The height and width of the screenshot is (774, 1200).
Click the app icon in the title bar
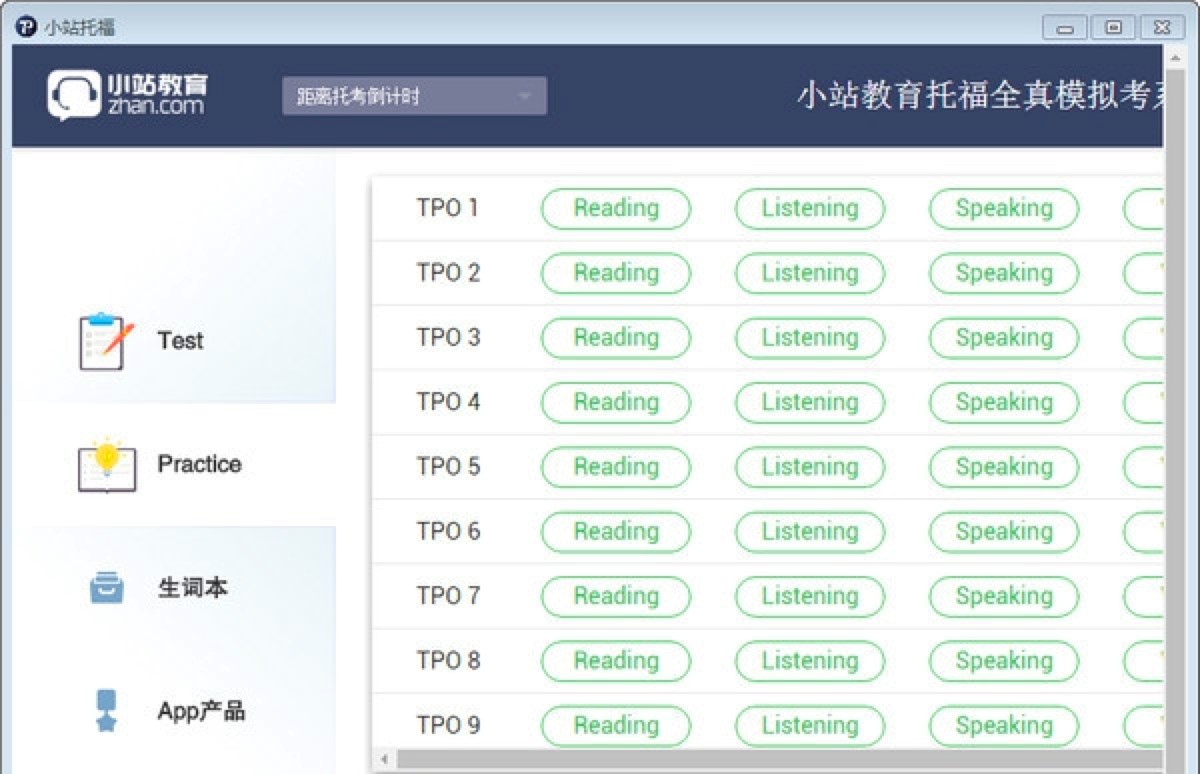tap(26, 27)
